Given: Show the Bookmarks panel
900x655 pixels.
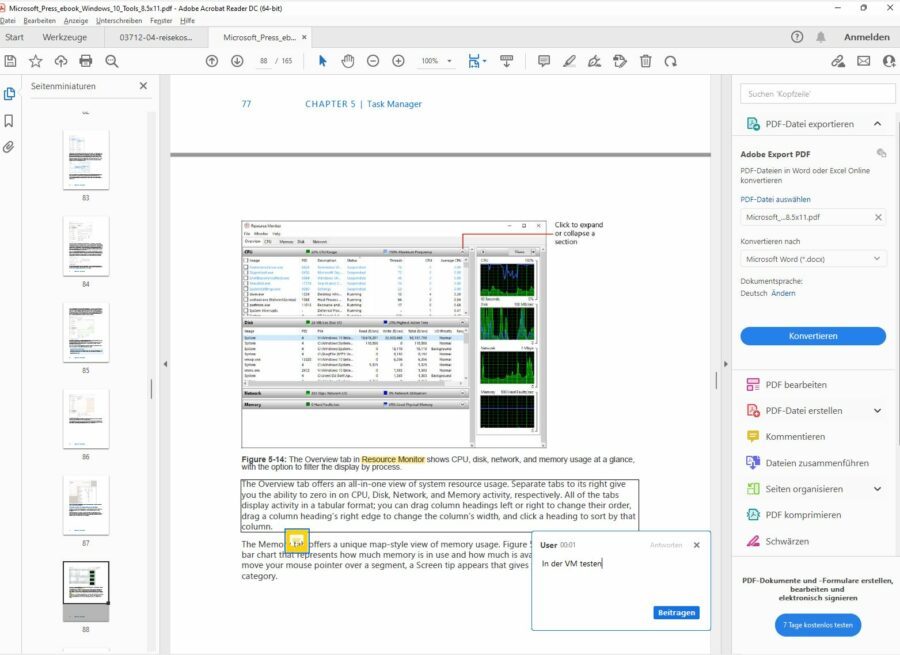Looking at the screenshot, I should coord(10,119).
